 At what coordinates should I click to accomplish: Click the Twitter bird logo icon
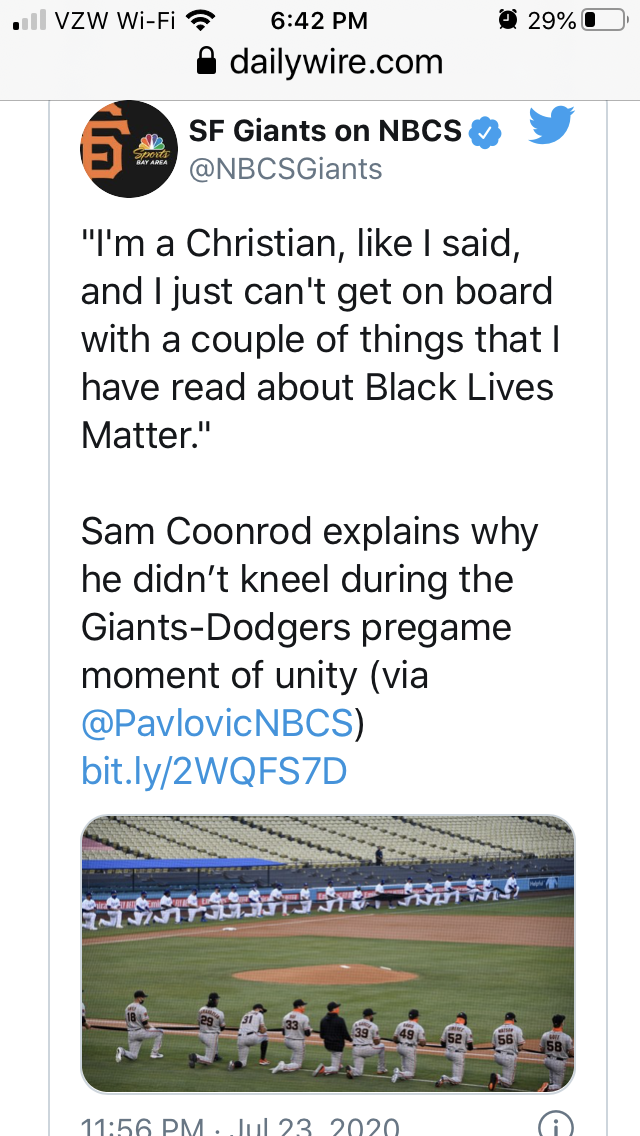pos(551,126)
